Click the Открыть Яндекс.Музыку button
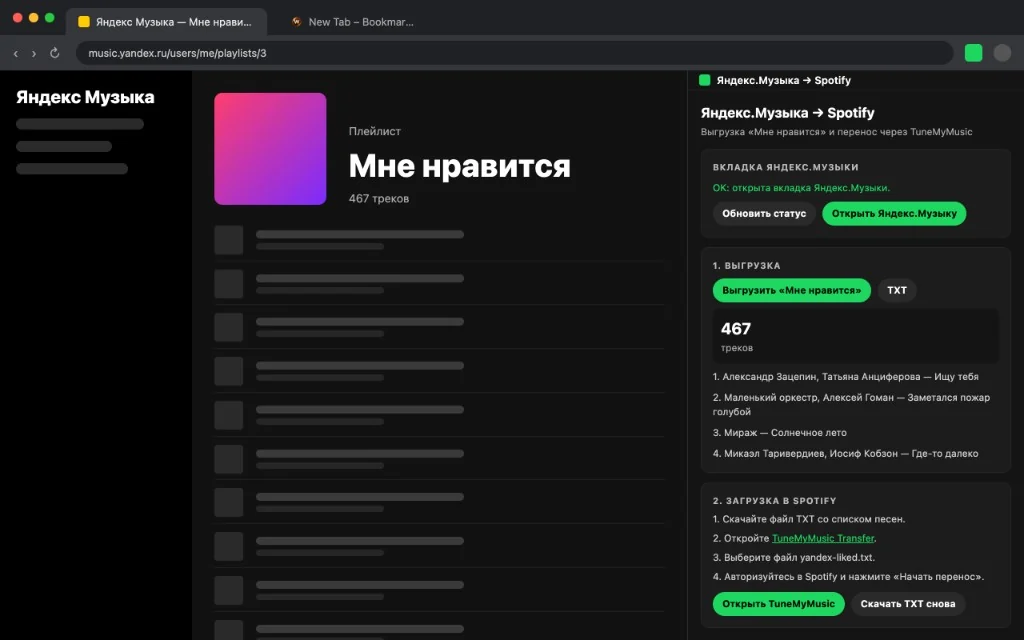The image size is (1024, 640). coord(894,214)
